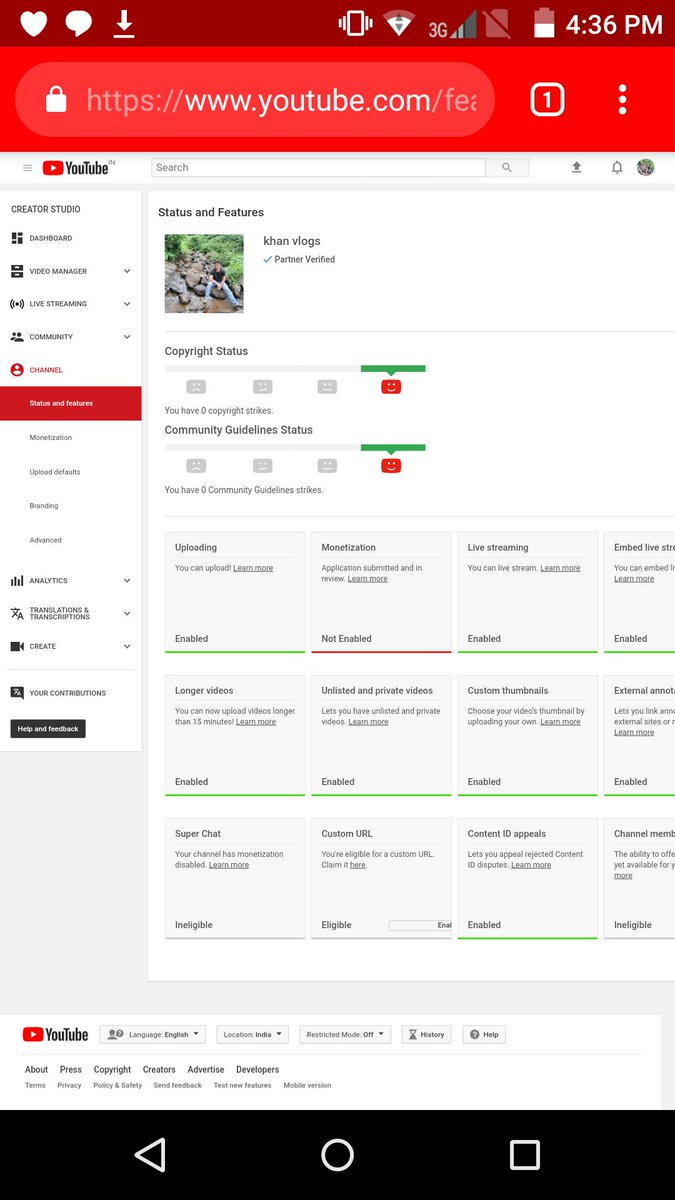The width and height of the screenshot is (675, 1200).
Task: Click Learn more in Content ID appeals
Action: (531, 865)
